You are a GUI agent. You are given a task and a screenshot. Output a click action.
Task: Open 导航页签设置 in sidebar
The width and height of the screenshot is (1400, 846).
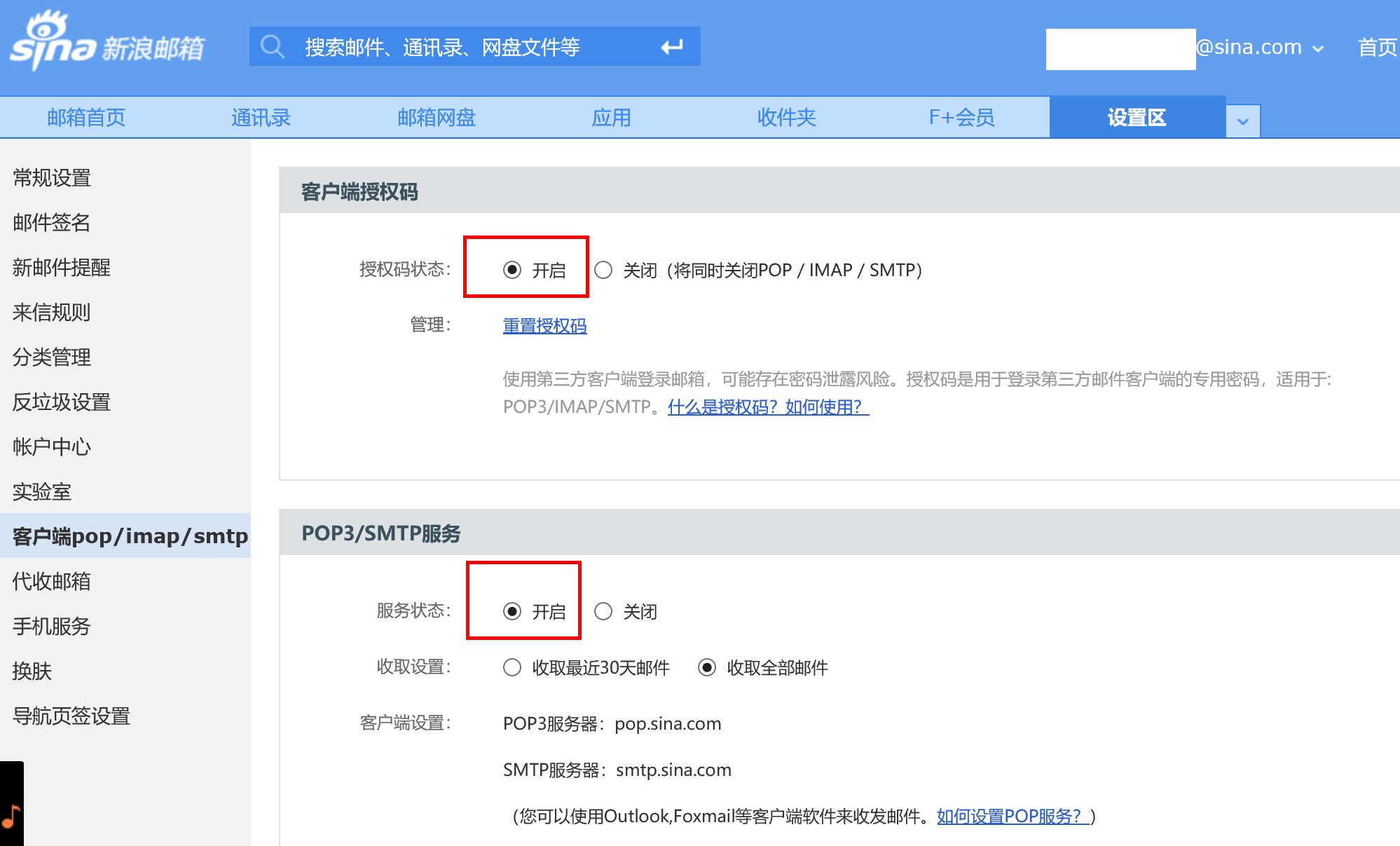coord(71,716)
